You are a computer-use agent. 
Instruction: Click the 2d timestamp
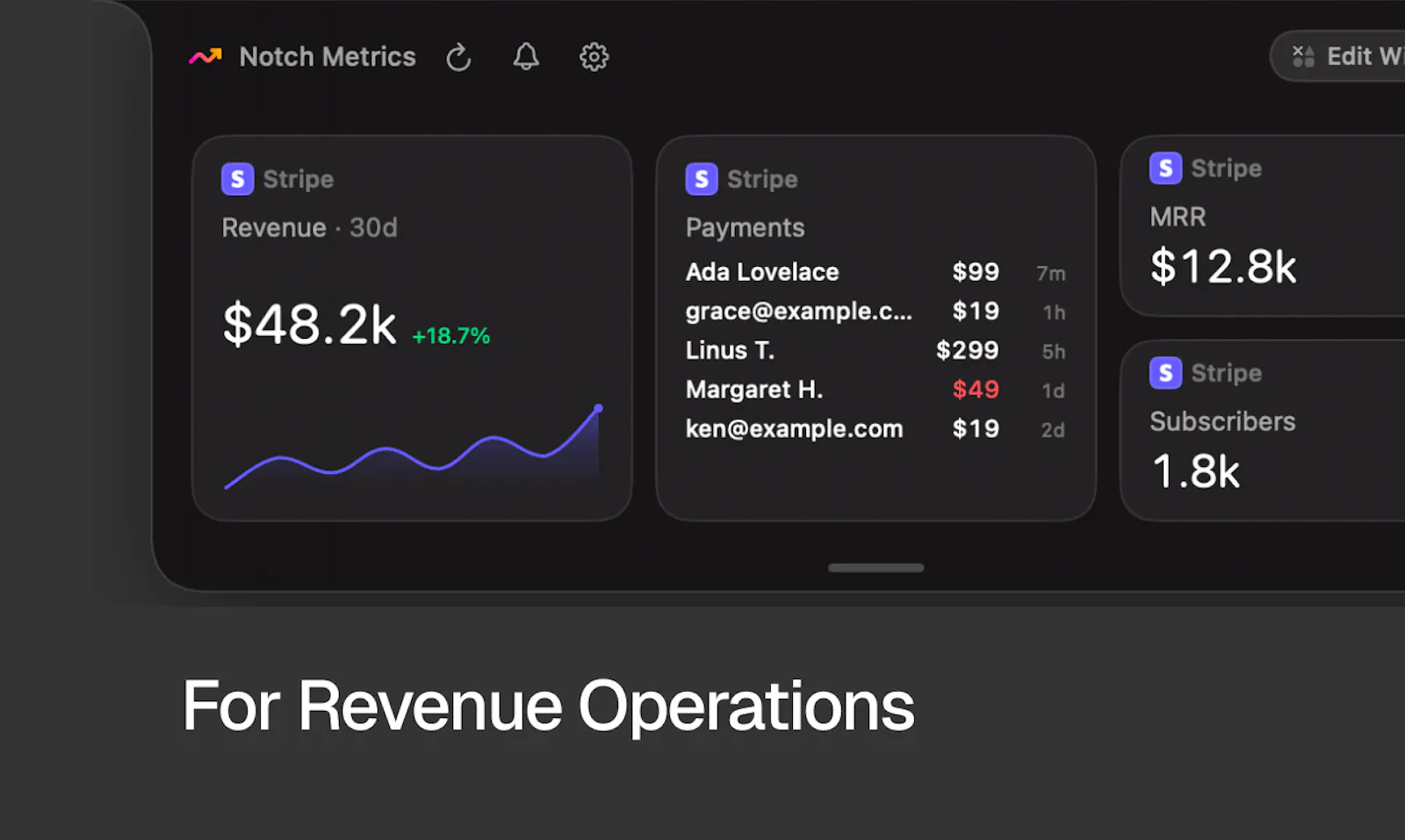(x=1053, y=430)
